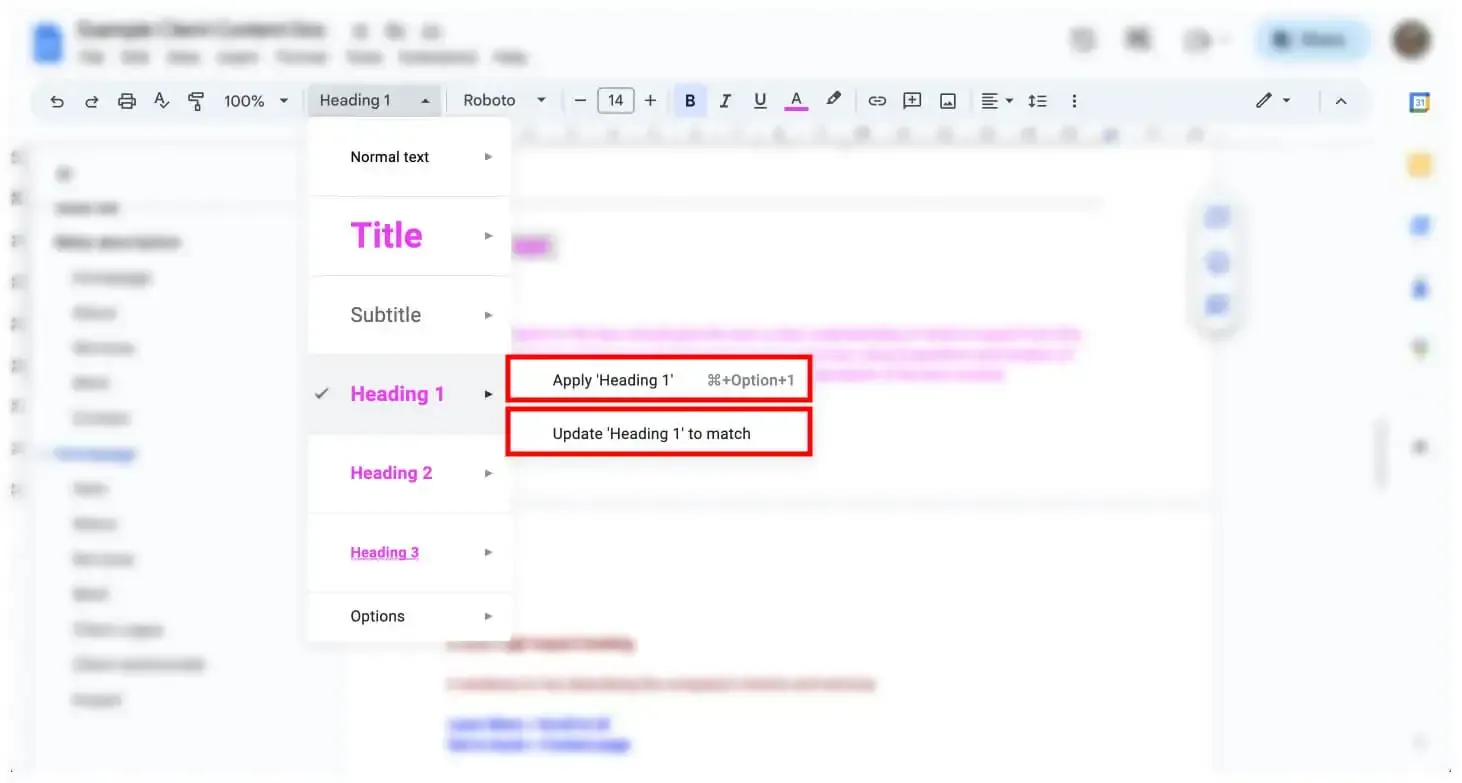
Task: Click the Insert image icon
Action: [948, 101]
